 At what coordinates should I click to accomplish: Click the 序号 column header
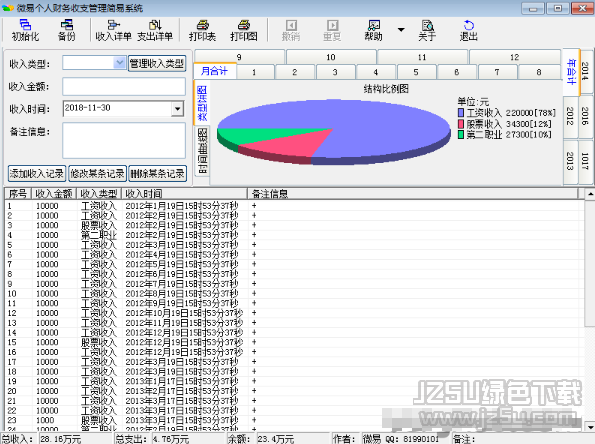[x=18, y=194]
